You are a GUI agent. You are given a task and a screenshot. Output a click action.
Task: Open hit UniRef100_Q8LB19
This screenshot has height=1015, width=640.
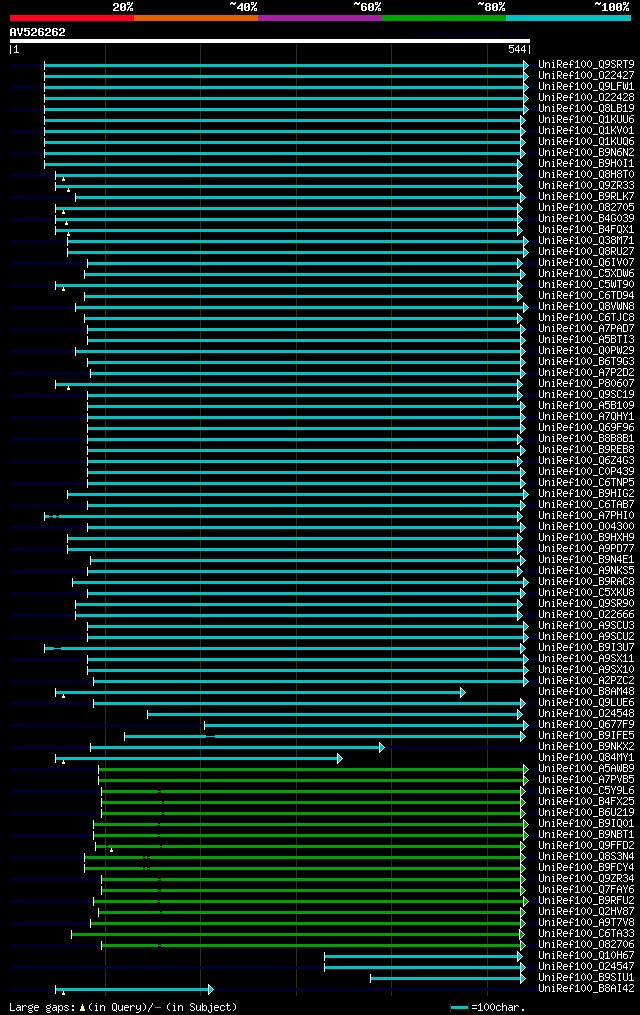point(586,109)
